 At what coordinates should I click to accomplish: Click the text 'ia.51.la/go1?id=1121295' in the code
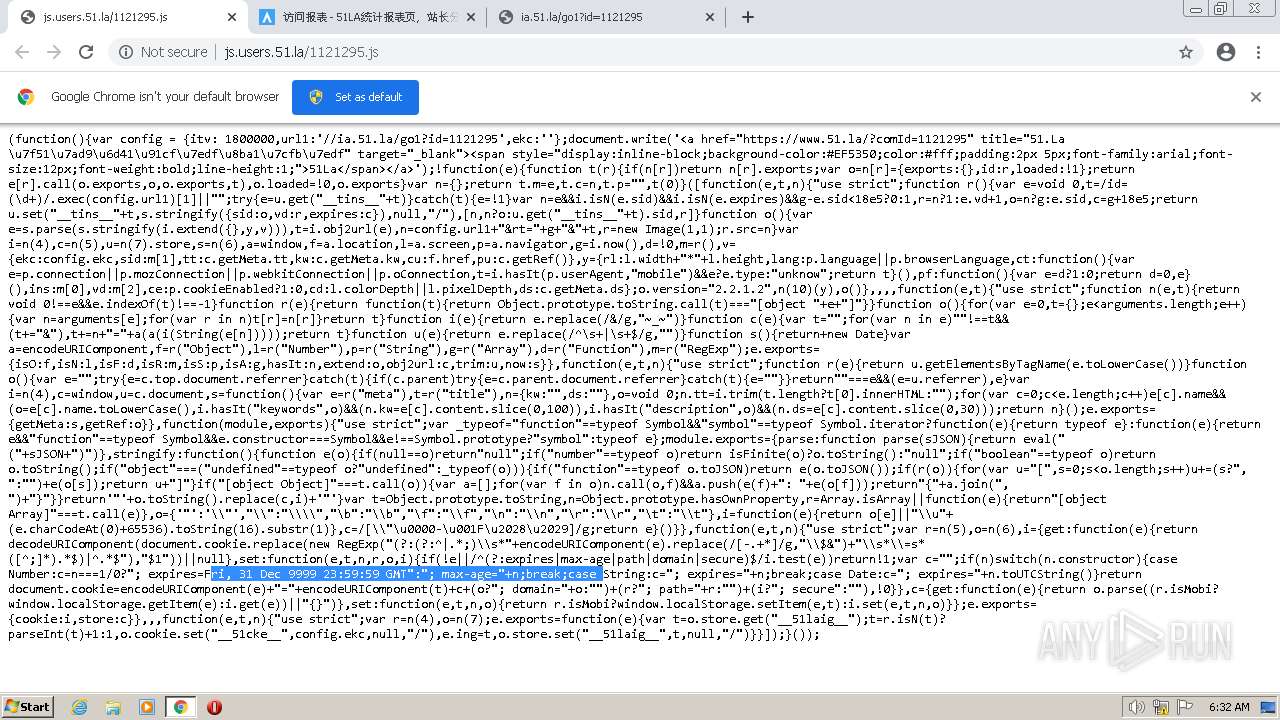pos(416,139)
